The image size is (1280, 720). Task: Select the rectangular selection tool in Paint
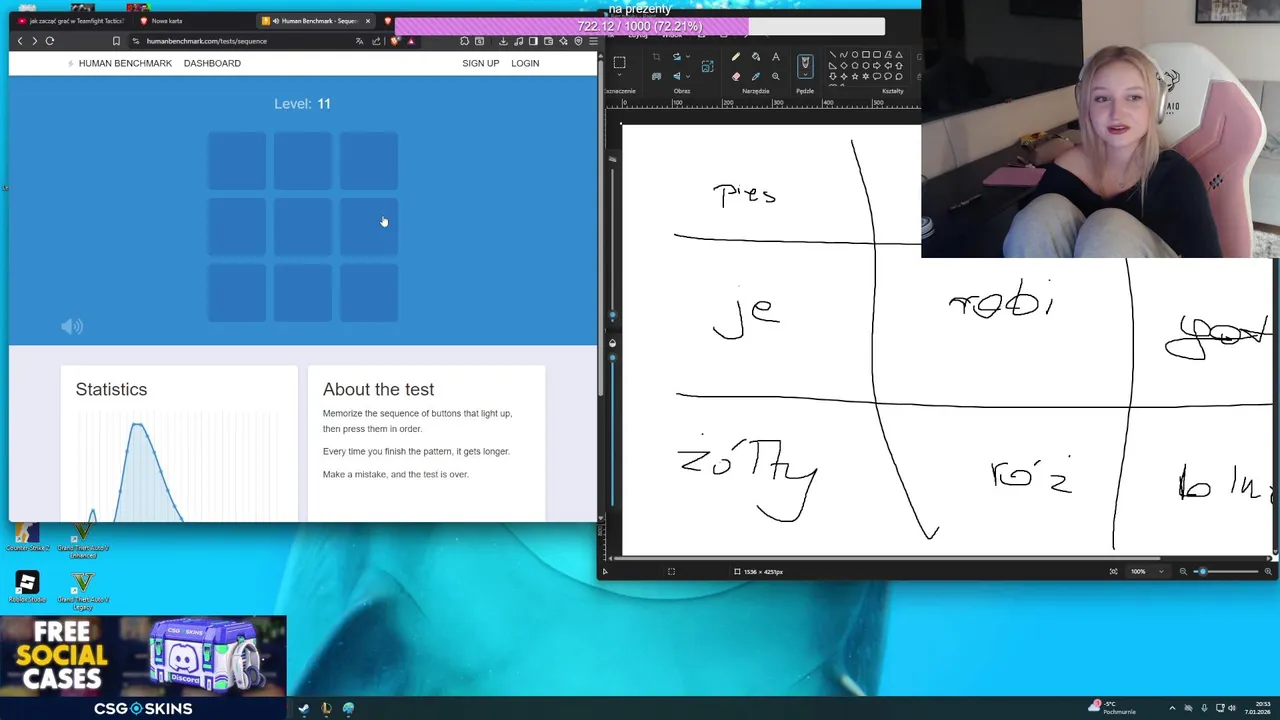tap(619, 62)
